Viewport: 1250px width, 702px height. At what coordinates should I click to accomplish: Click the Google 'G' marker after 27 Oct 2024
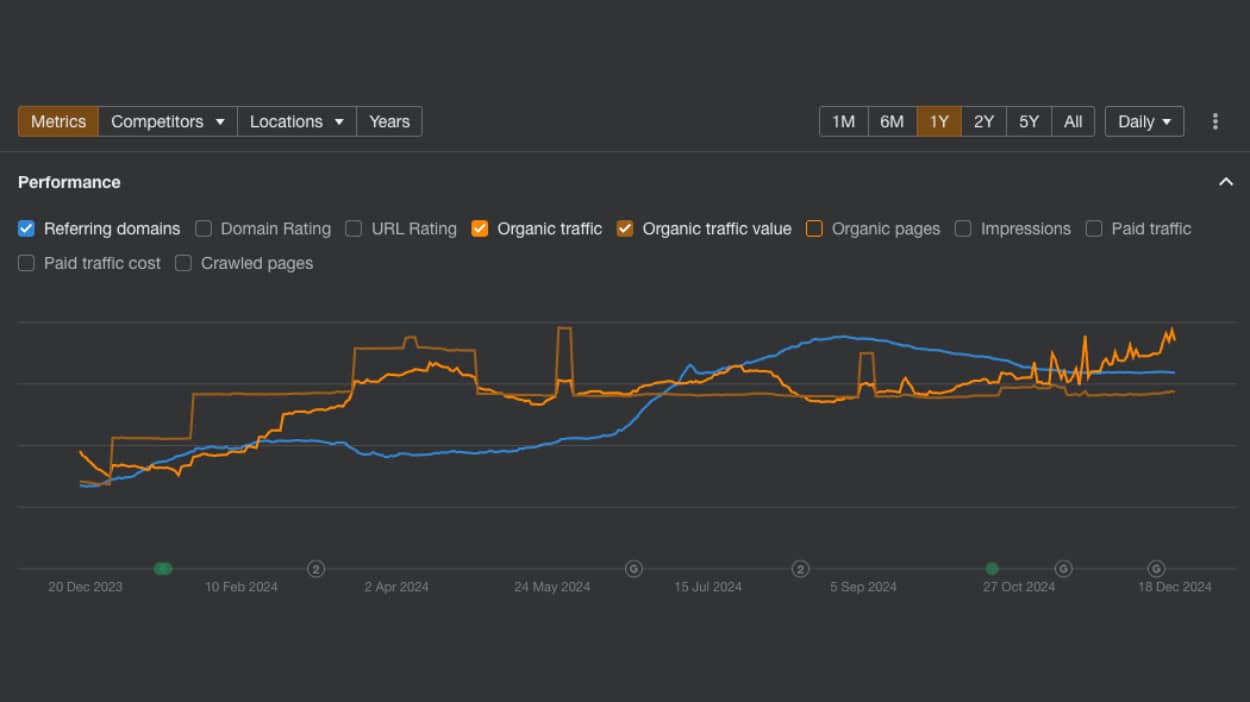click(1063, 569)
